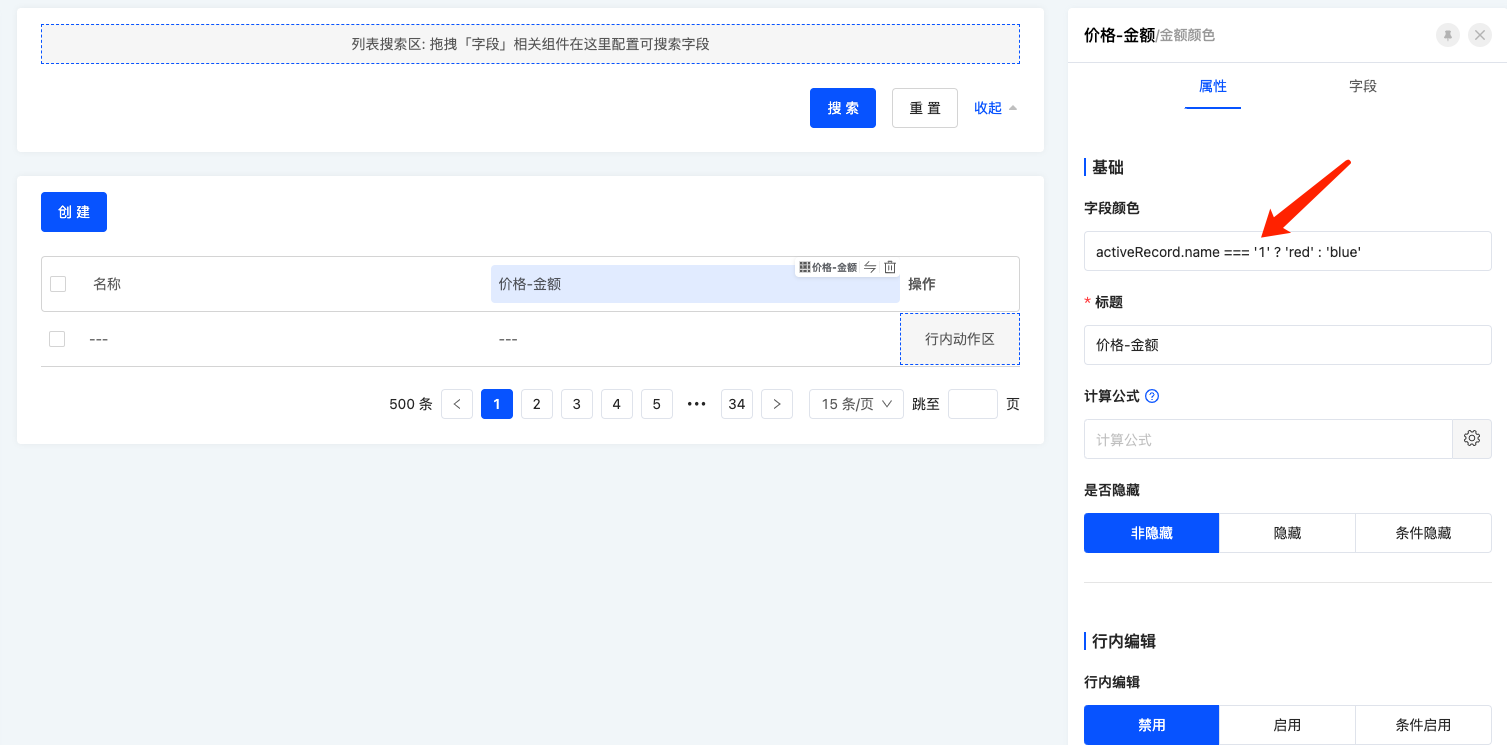Click the swap icon on 价格-金额 column
This screenshot has height=745, width=1507.
870,267
